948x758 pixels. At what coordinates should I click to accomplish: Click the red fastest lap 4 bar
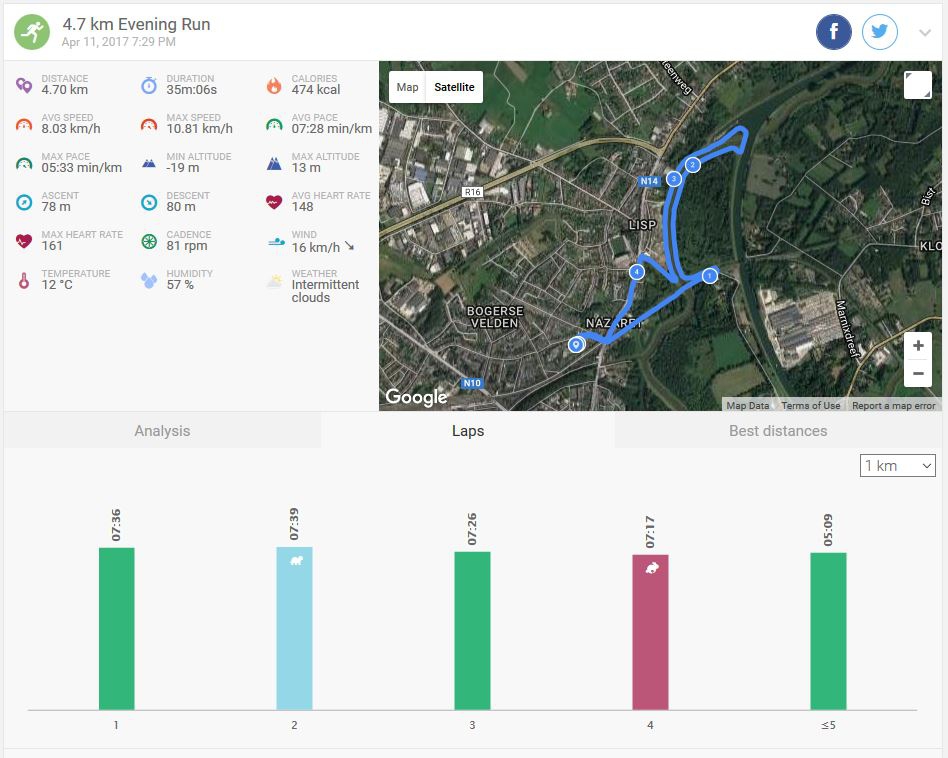[x=650, y=632]
